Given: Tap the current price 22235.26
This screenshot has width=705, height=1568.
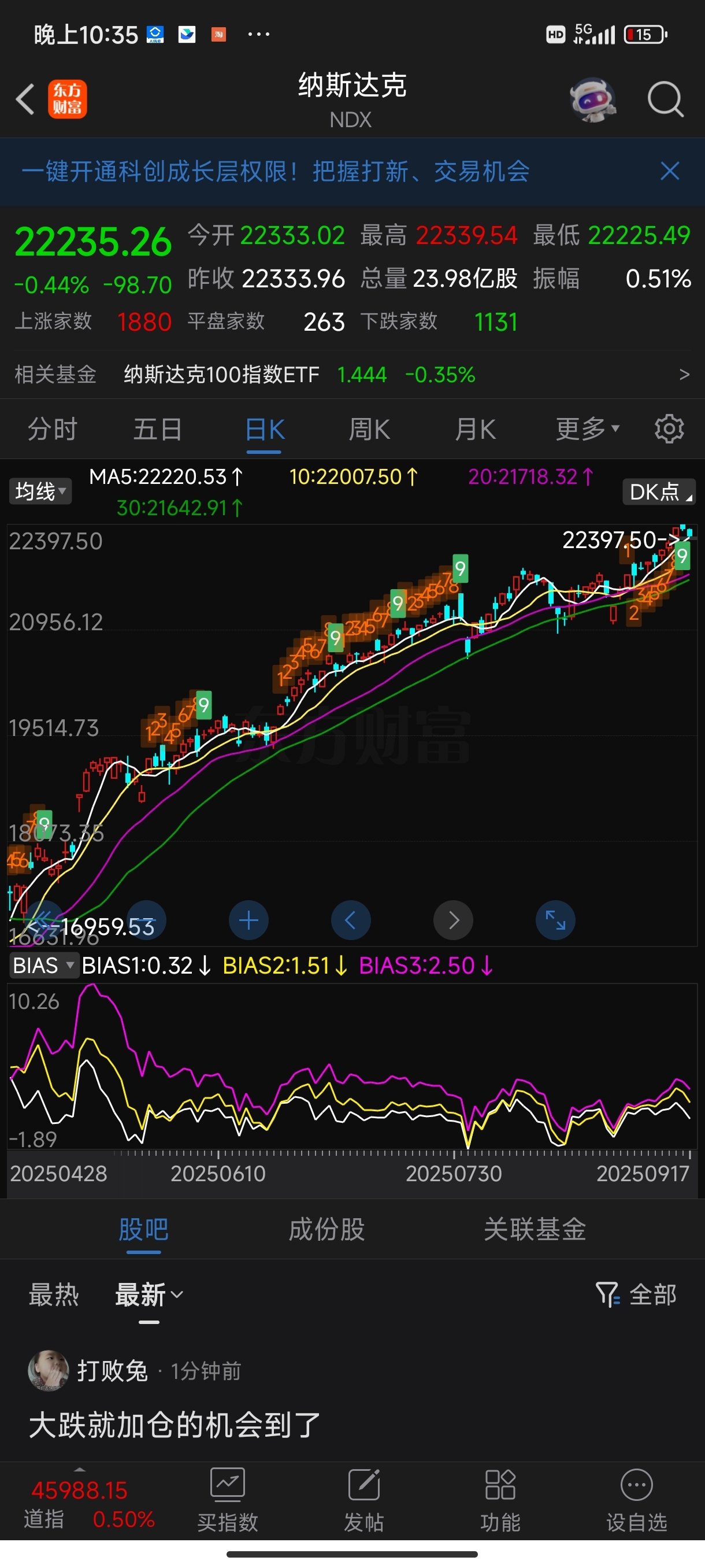Looking at the screenshot, I should point(93,242).
